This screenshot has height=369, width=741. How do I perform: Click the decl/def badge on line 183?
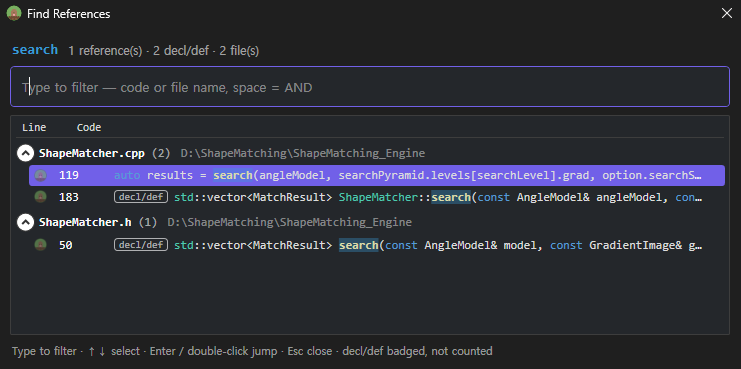click(x=141, y=197)
